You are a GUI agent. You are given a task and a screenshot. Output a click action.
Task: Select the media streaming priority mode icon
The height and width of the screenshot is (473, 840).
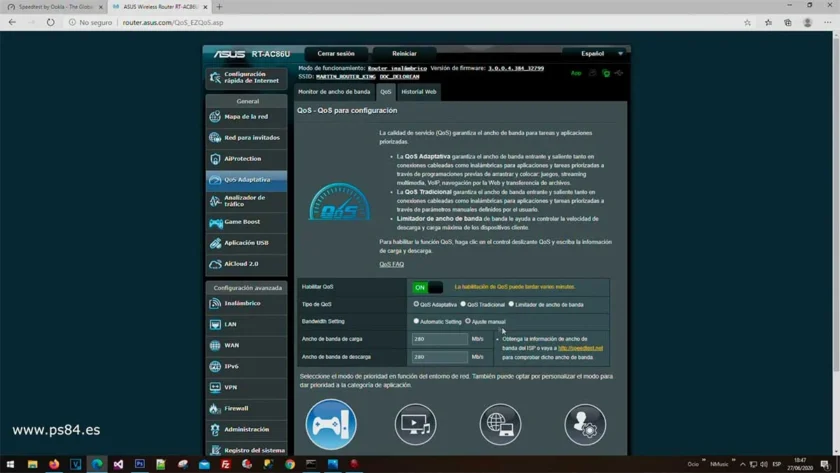(x=416, y=424)
